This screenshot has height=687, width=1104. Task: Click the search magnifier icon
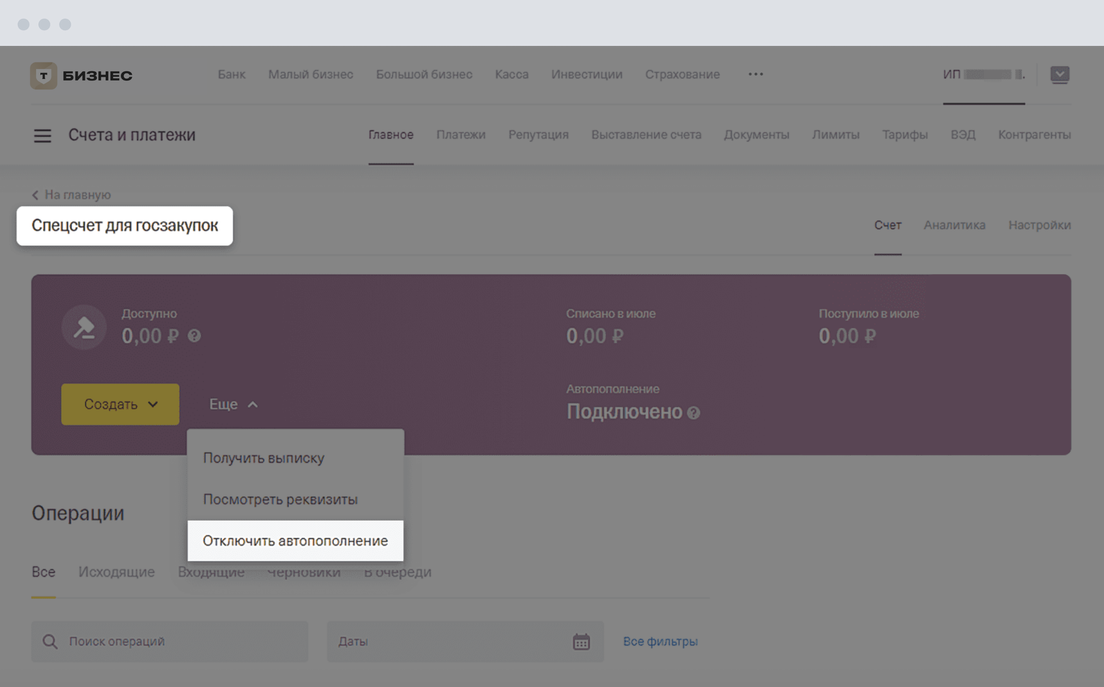50,642
